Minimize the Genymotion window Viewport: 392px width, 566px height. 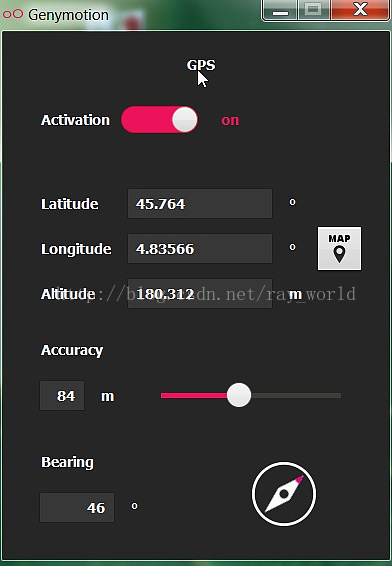(x=280, y=10)
